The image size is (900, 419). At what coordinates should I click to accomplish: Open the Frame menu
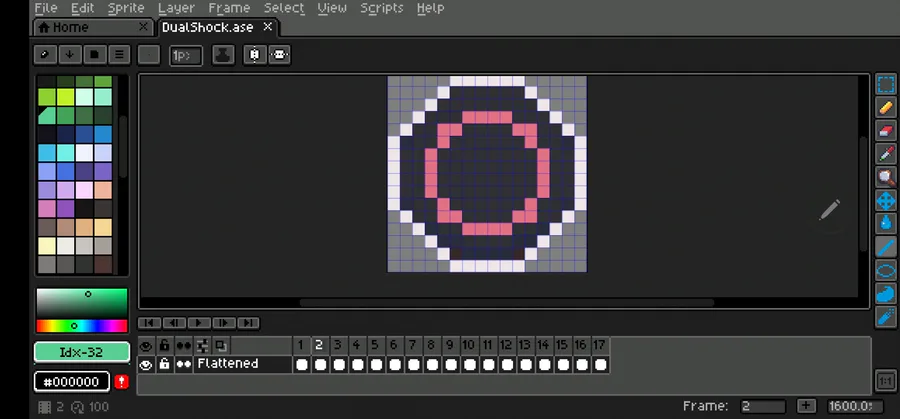229,8
